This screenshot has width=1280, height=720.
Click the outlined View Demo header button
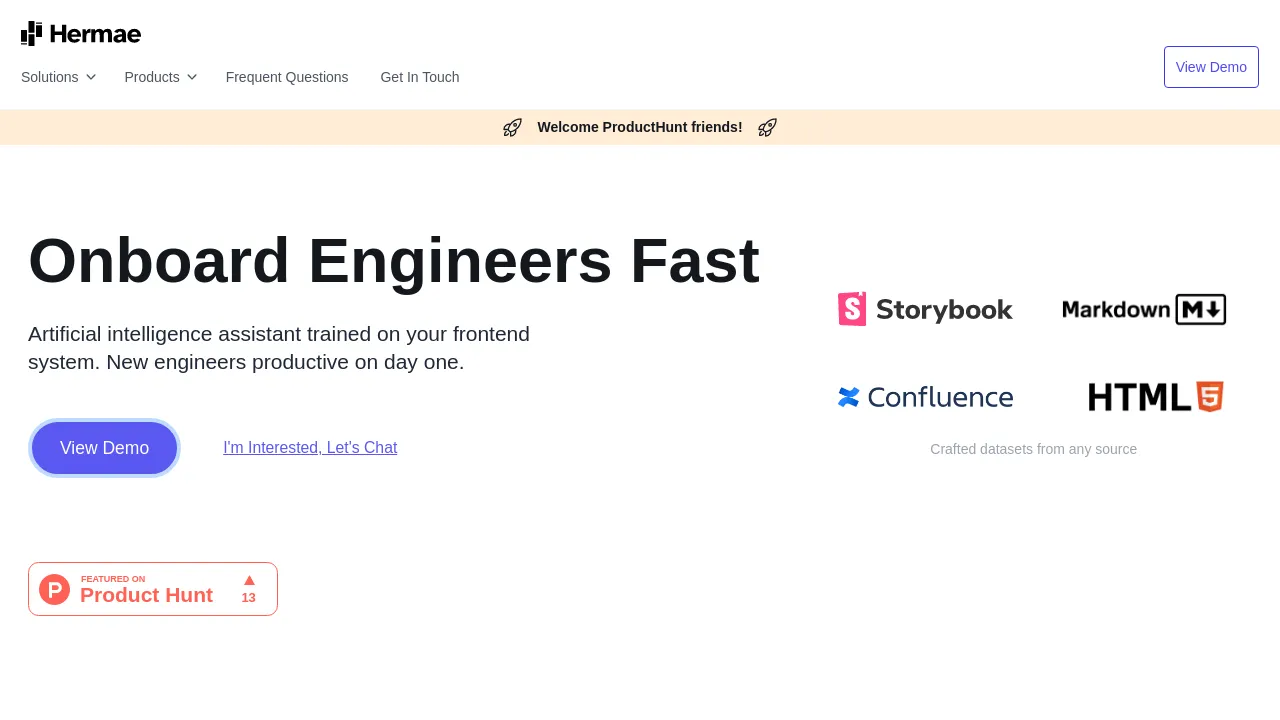pos(1211,67)
